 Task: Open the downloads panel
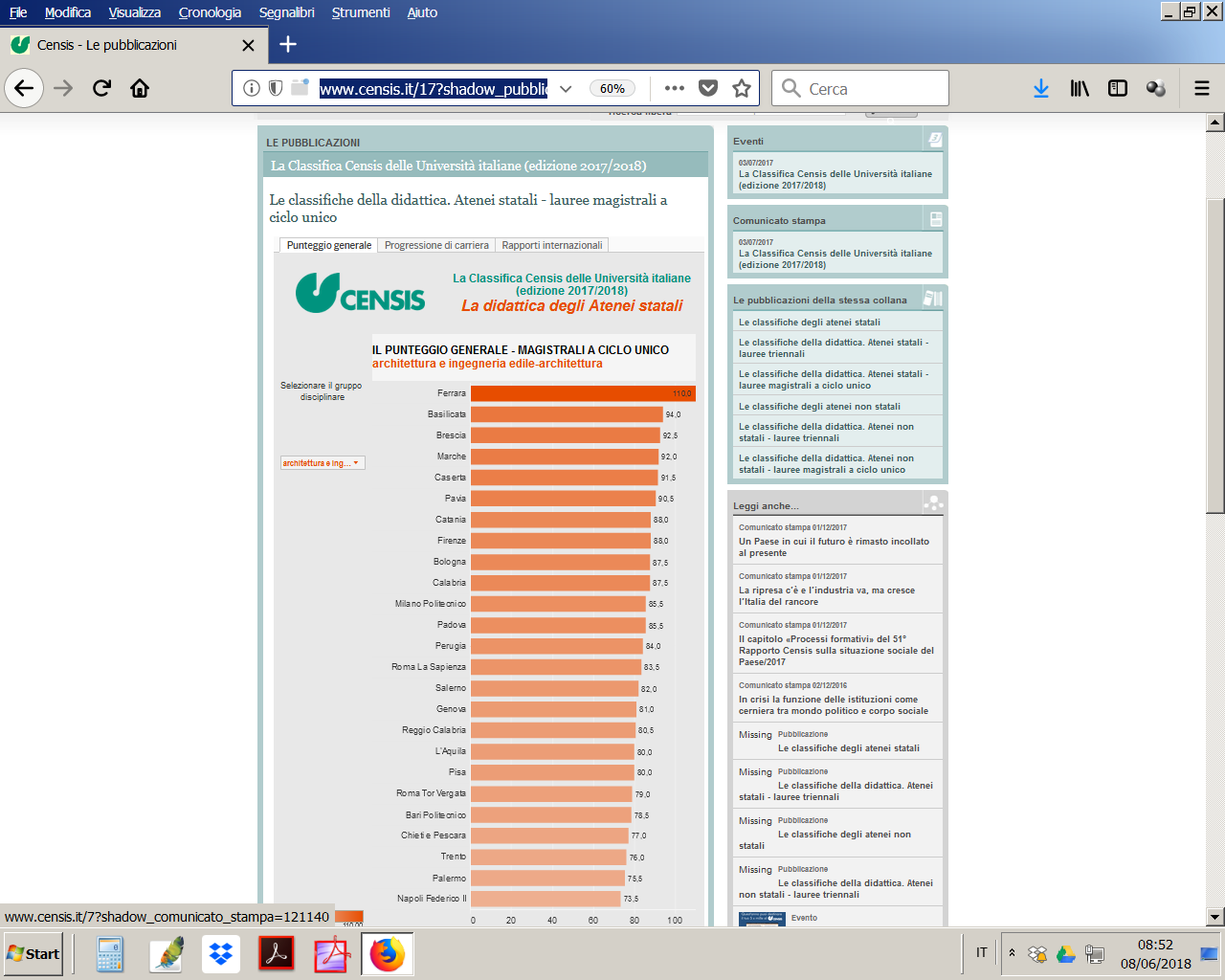coord(1041,88)
